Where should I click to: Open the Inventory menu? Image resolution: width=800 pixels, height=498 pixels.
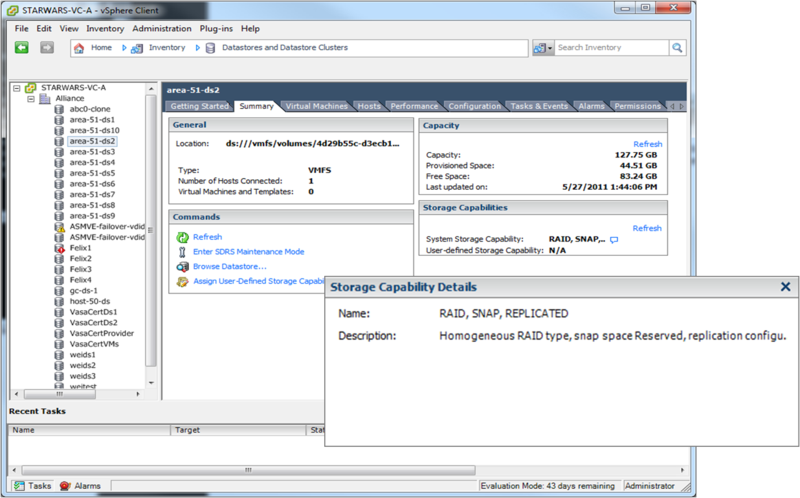[x=105, y=29]
